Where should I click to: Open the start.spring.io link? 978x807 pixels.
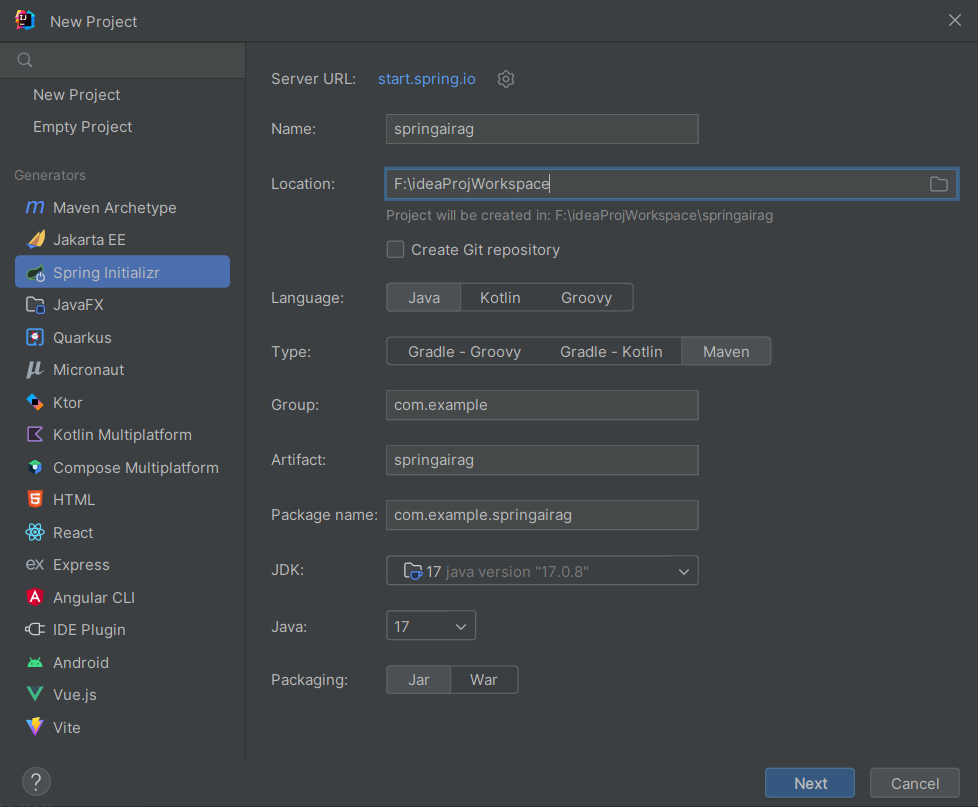pos(427,79)
